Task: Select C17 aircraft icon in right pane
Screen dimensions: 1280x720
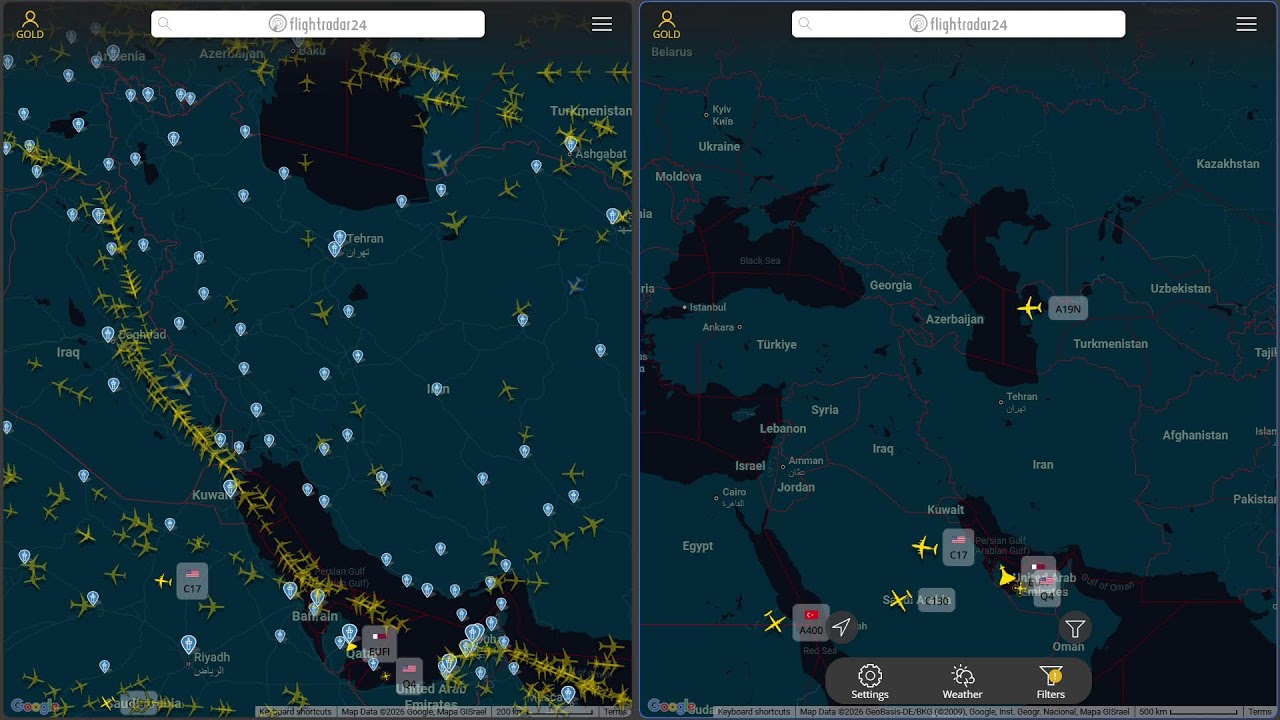Action: click(925, 547)
